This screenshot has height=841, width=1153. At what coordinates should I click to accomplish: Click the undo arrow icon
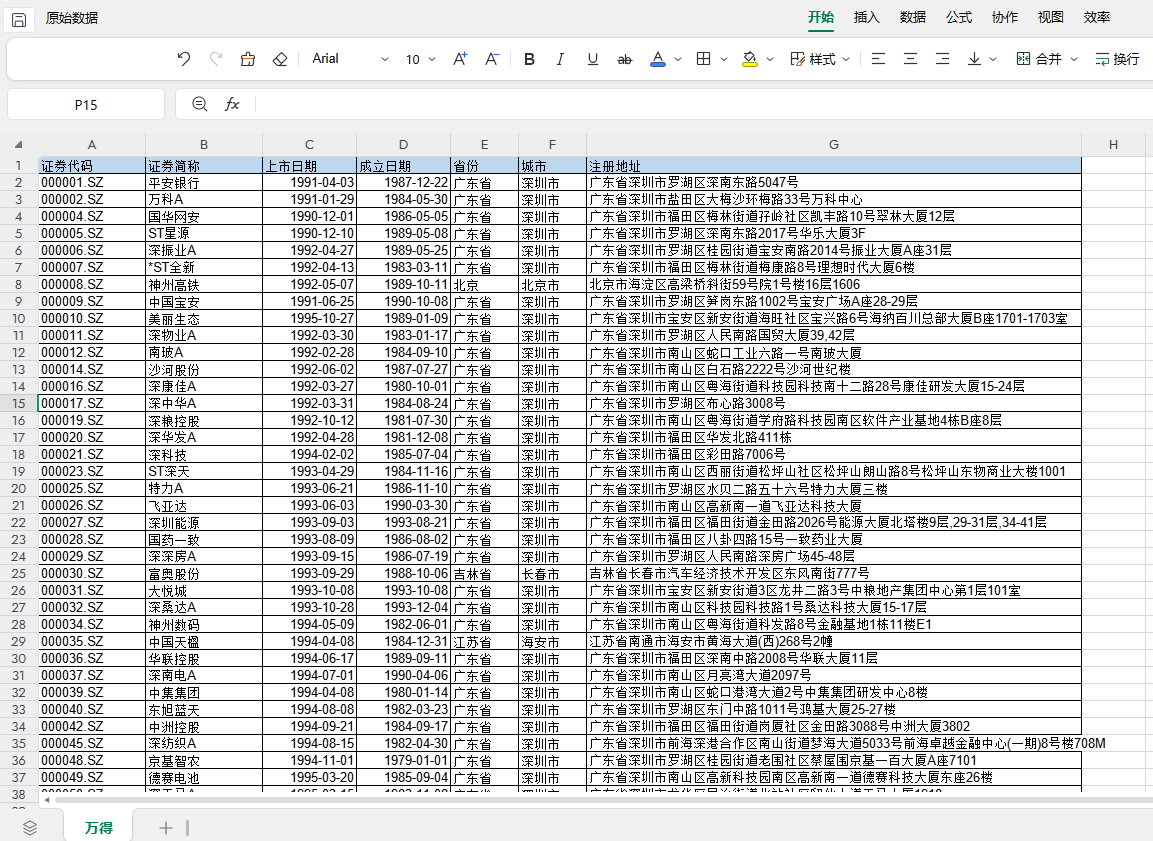coord(183,59)
